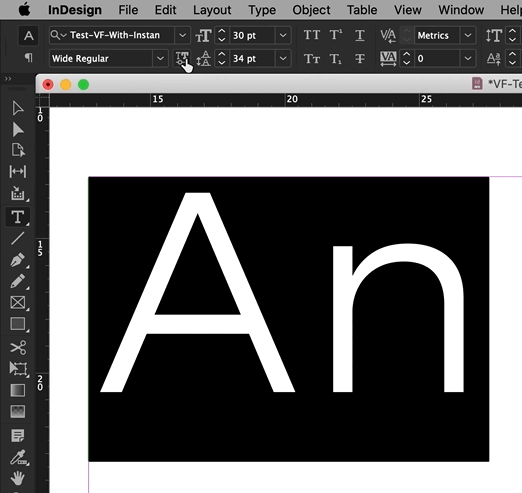Open the Metrics kerning dropdown
This screenshot has height=493, width=522.
(468, 35)
